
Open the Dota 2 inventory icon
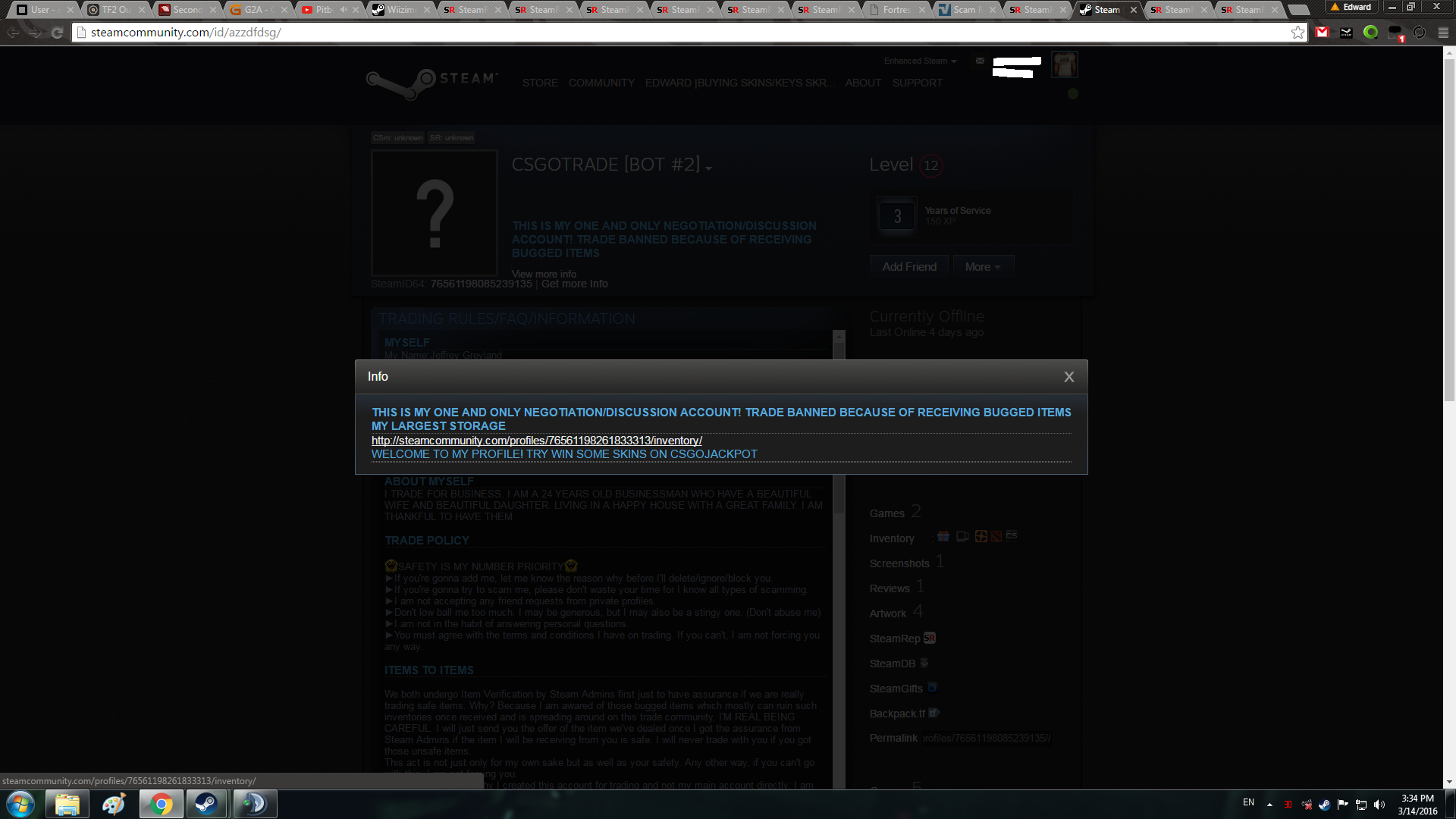tap(996, 536)
